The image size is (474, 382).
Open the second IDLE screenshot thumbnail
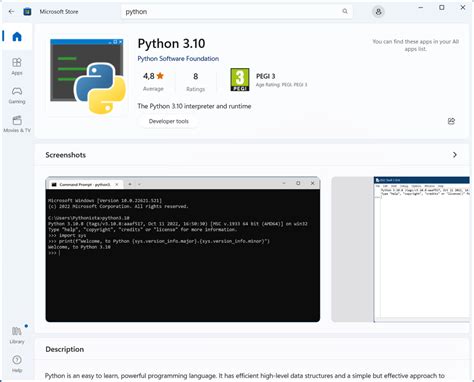(400, 249)
